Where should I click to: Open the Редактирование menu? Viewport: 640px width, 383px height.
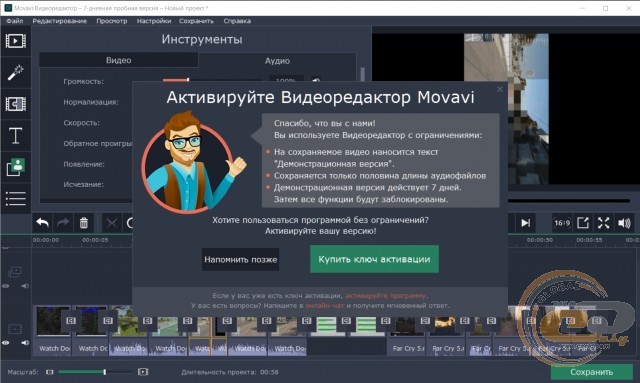pos(60,21)
